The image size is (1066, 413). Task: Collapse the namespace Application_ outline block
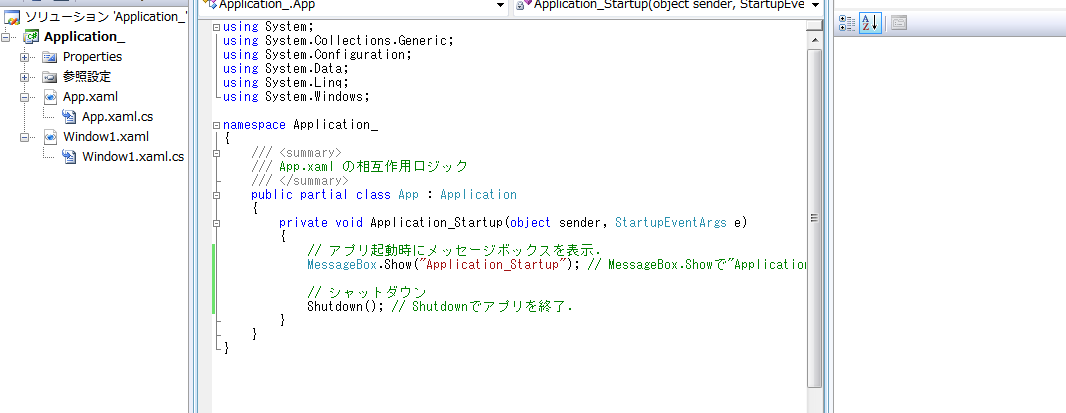tap(216, 125)
